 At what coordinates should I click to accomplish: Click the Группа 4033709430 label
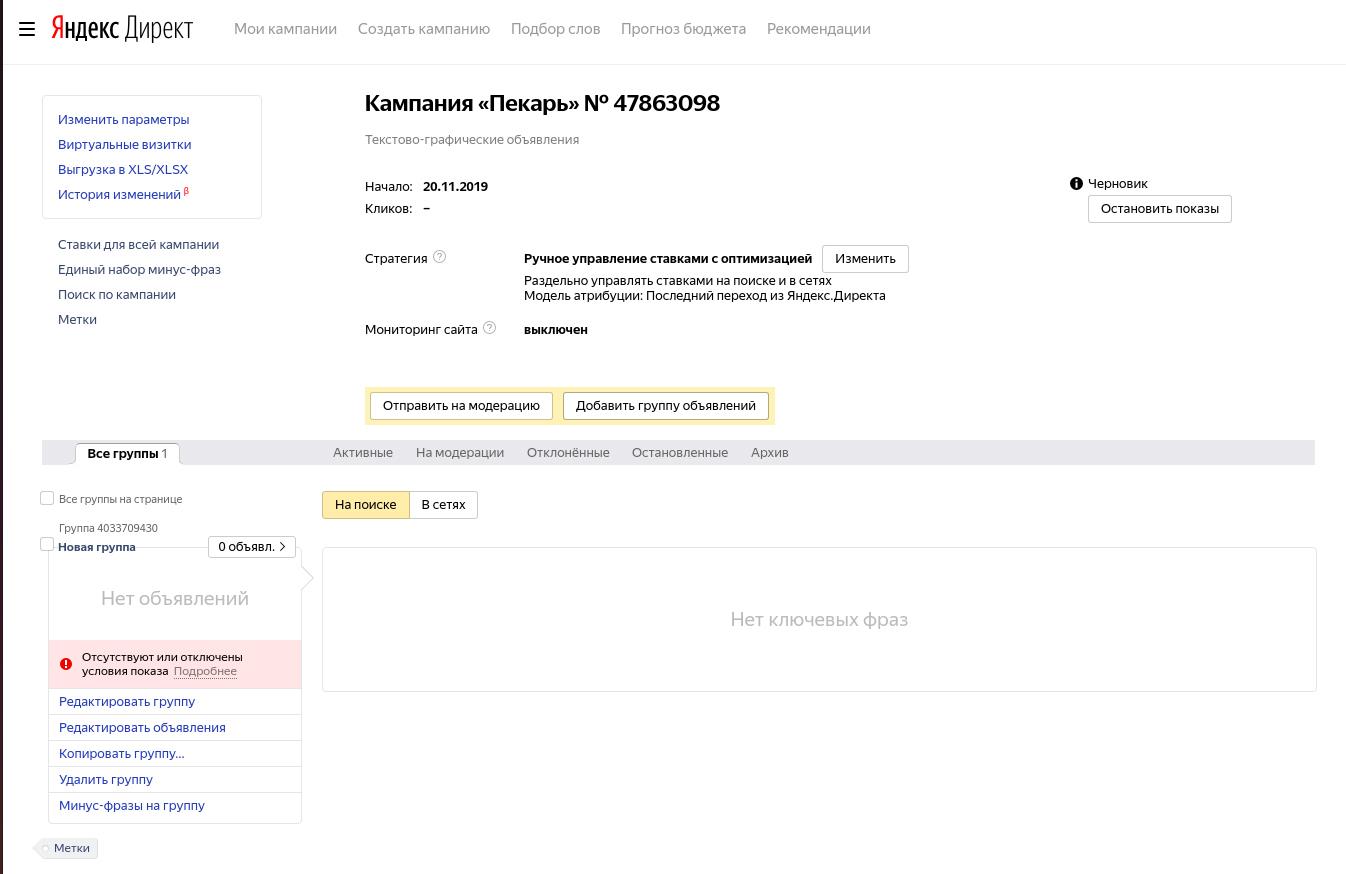tap(108, 528)
